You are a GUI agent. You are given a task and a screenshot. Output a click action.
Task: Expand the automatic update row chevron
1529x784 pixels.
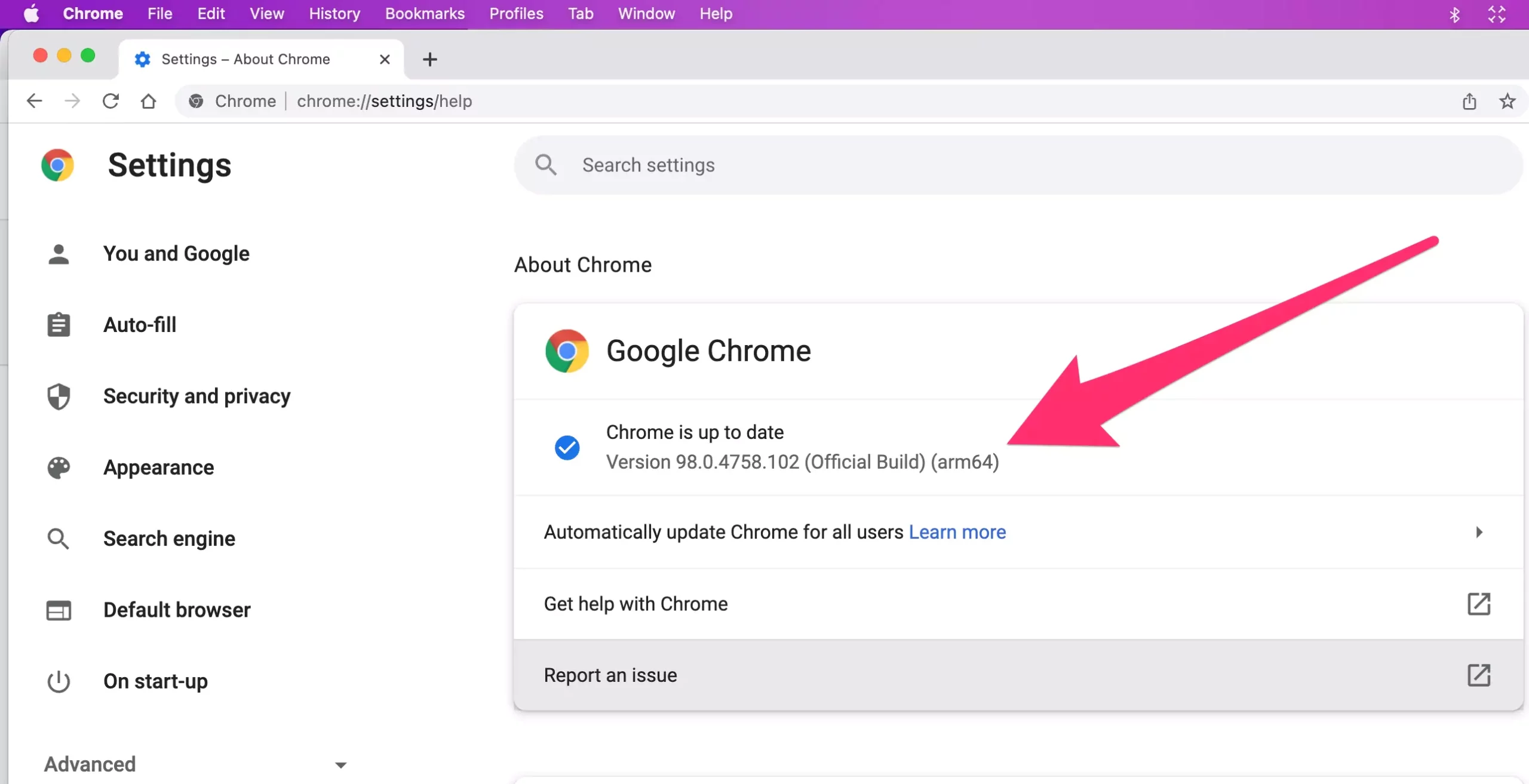point(1479,532)
